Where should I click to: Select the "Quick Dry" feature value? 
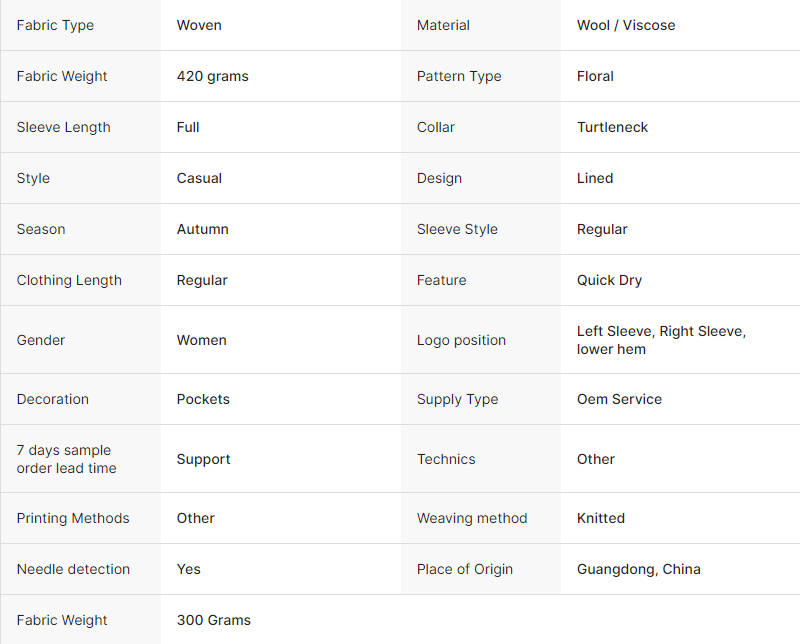(609, 280)
